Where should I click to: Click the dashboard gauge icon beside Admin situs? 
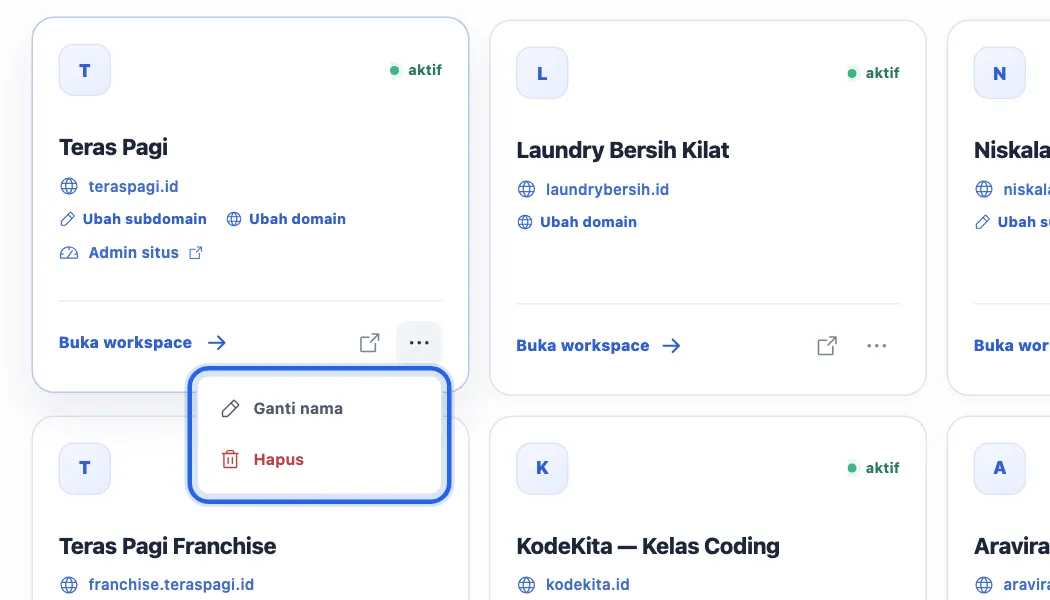tap(69, 252)
